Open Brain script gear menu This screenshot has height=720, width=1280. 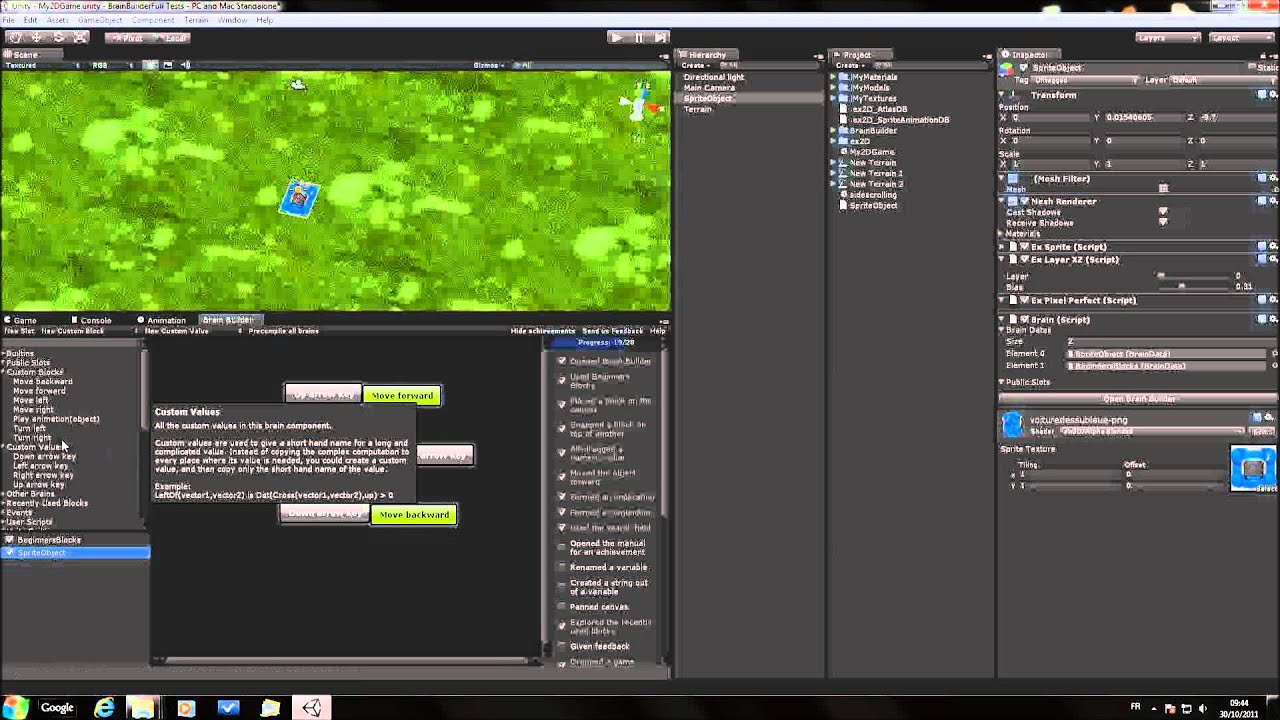(1272, 320)
